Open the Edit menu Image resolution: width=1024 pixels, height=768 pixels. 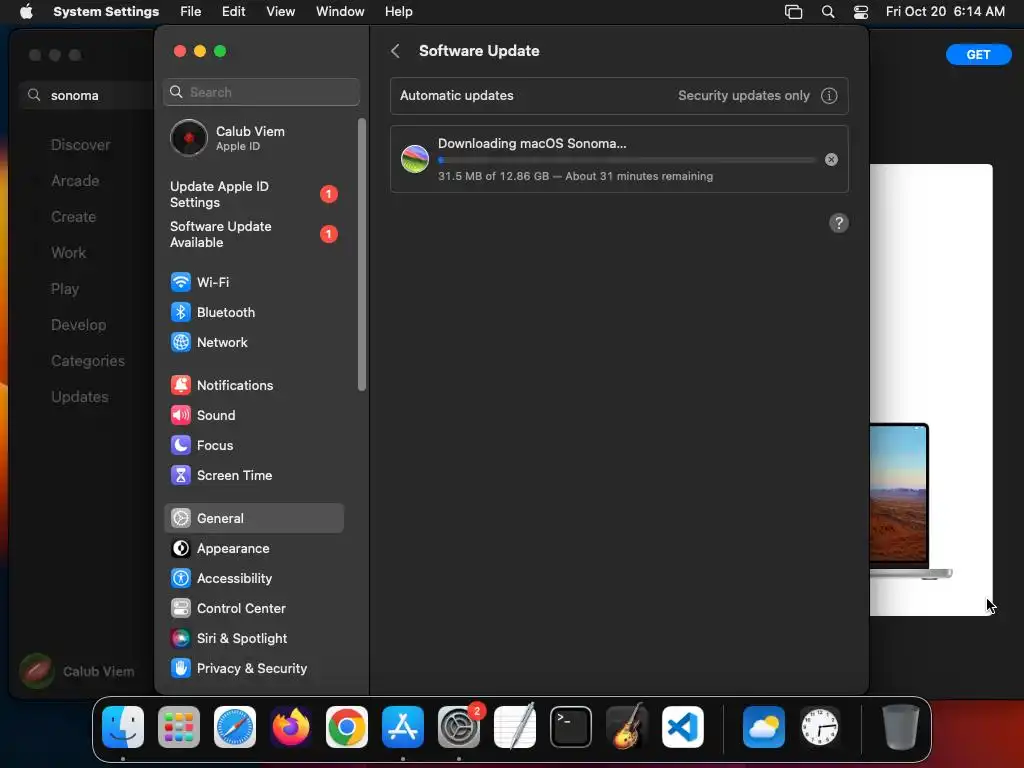pyautogui.click(x=234, y=12)
